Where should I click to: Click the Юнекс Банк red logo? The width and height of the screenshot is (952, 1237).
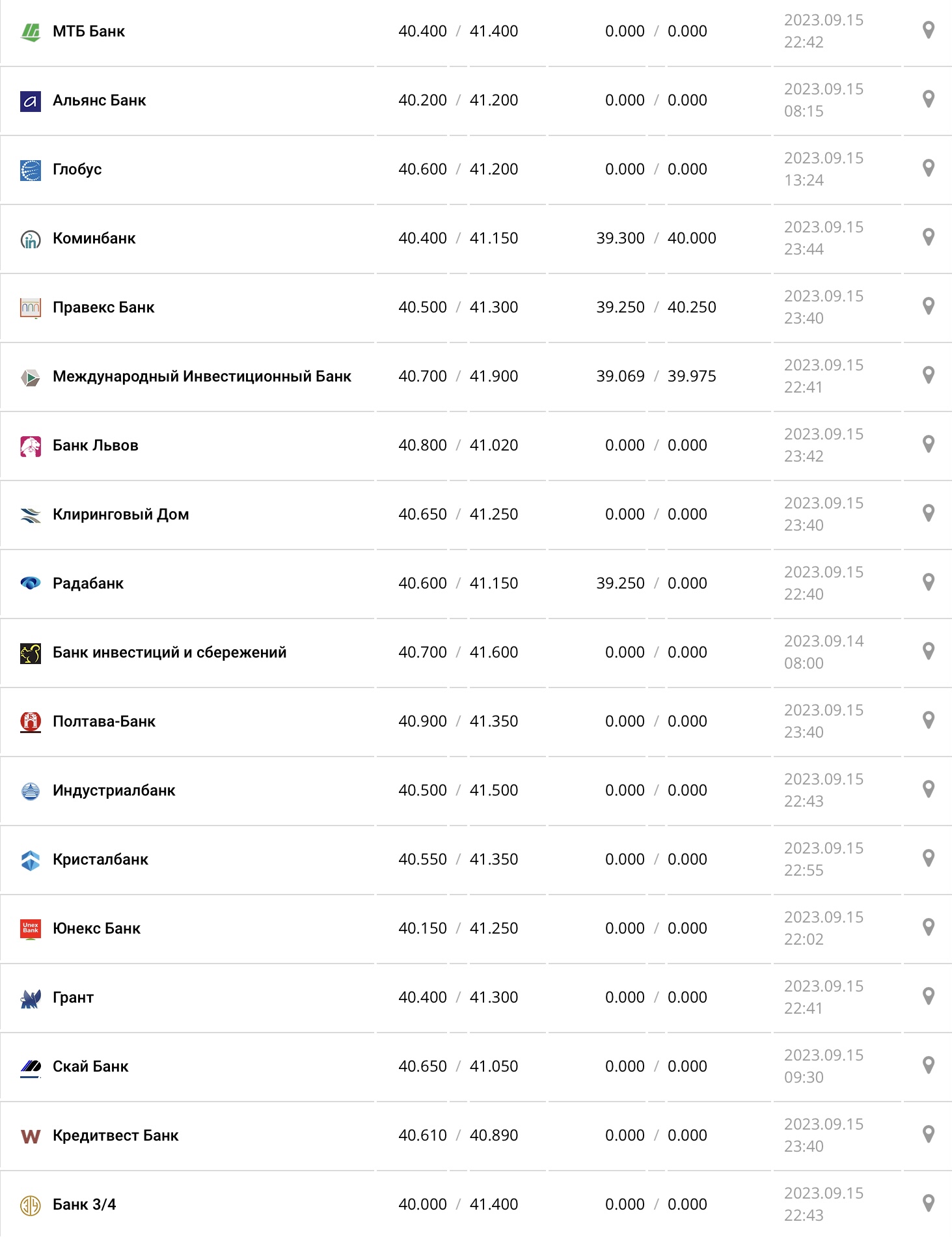pyautogui.click(x=31, y=928)
